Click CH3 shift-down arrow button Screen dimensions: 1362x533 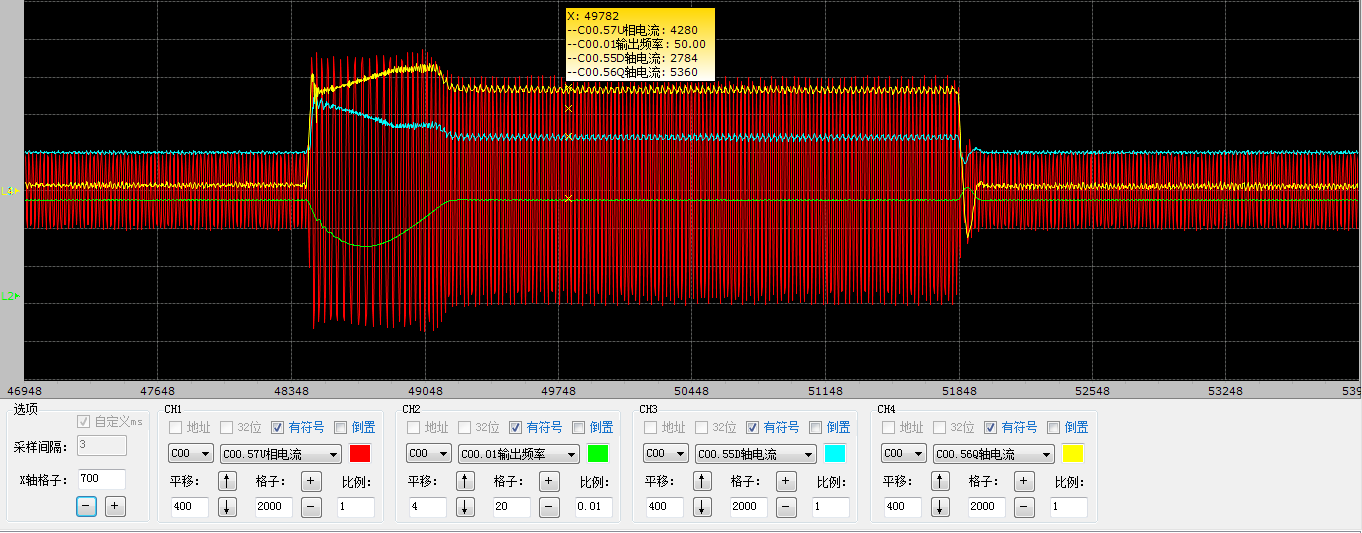point(703,506)
